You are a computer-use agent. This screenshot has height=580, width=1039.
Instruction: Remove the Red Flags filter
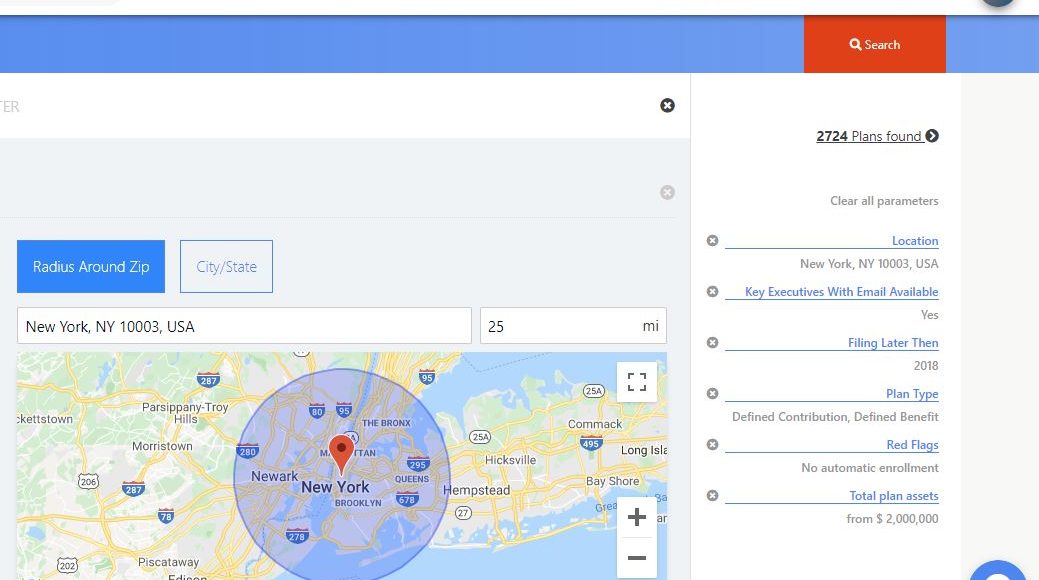pyautogui.click(x=712, y=445)
